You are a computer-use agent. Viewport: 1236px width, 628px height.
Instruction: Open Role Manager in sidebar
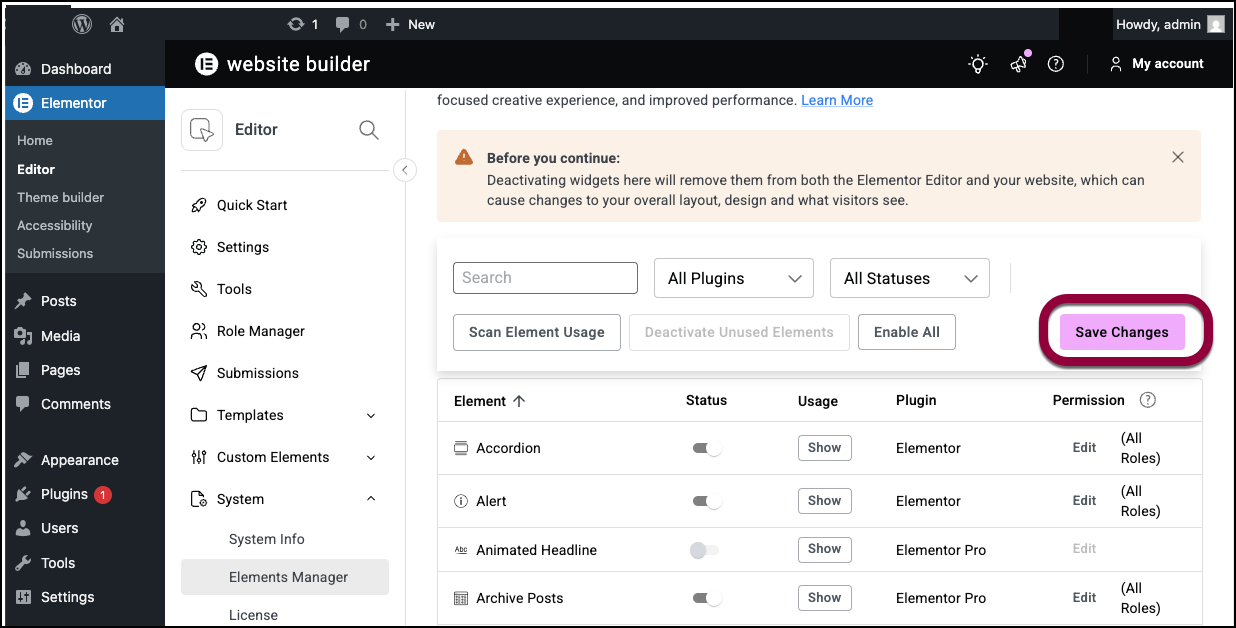coord(260,331)
